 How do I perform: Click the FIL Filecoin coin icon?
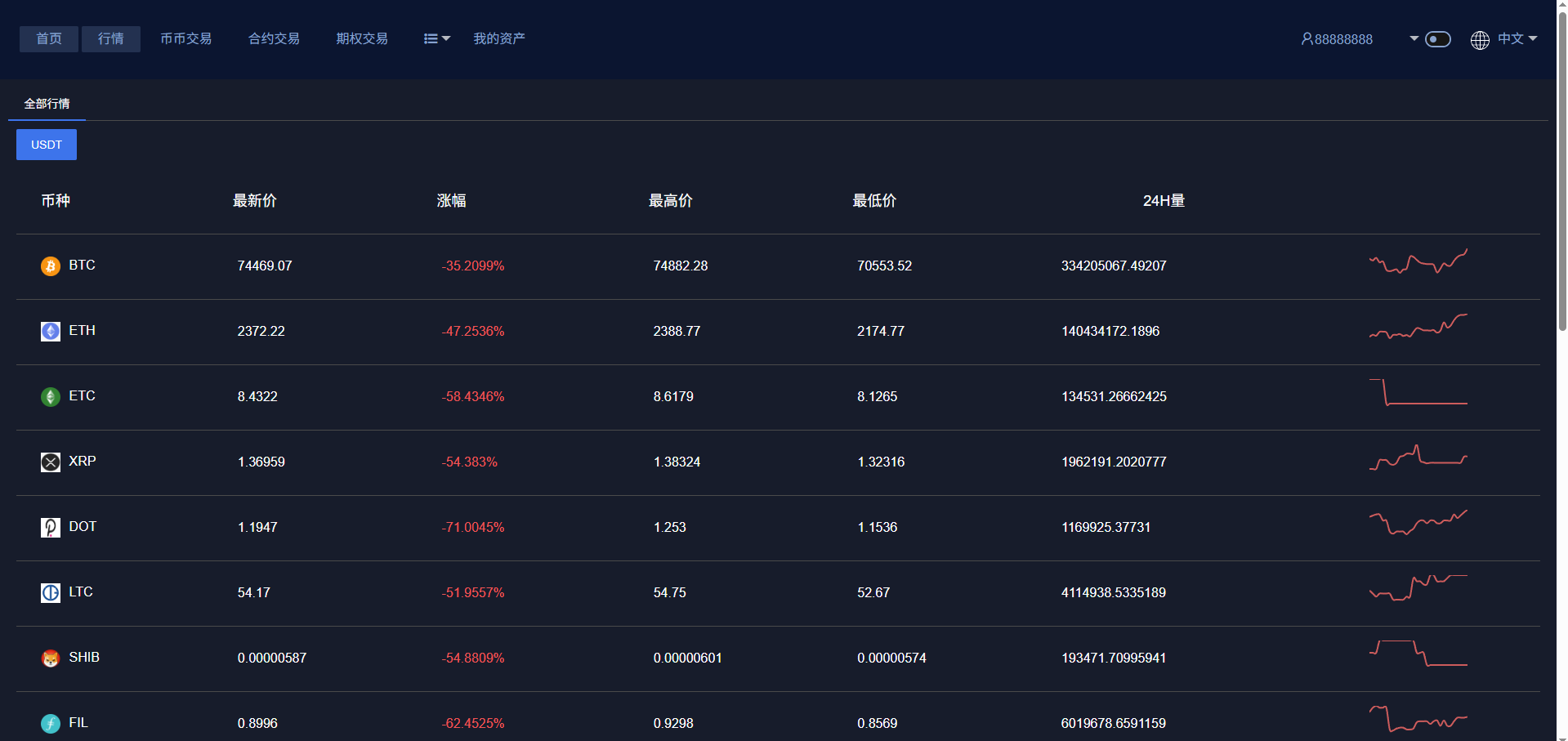[x=51, y=724]
